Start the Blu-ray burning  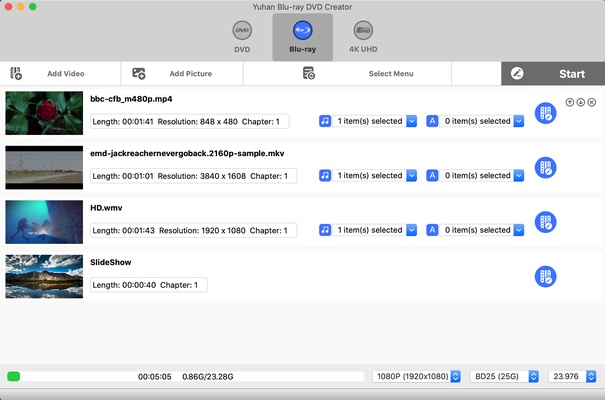click(x=553, y=74)
